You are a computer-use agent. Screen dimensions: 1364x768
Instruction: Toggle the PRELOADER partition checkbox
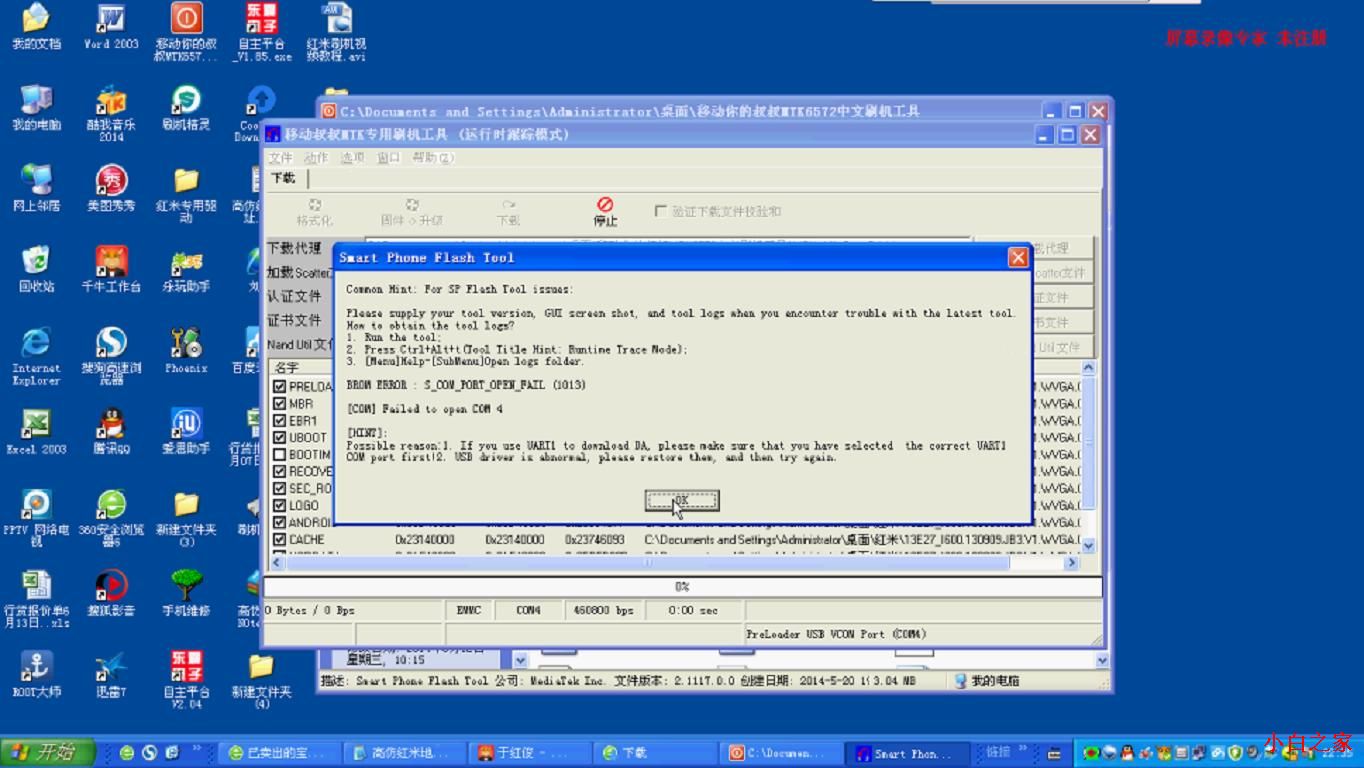(280, 387)
